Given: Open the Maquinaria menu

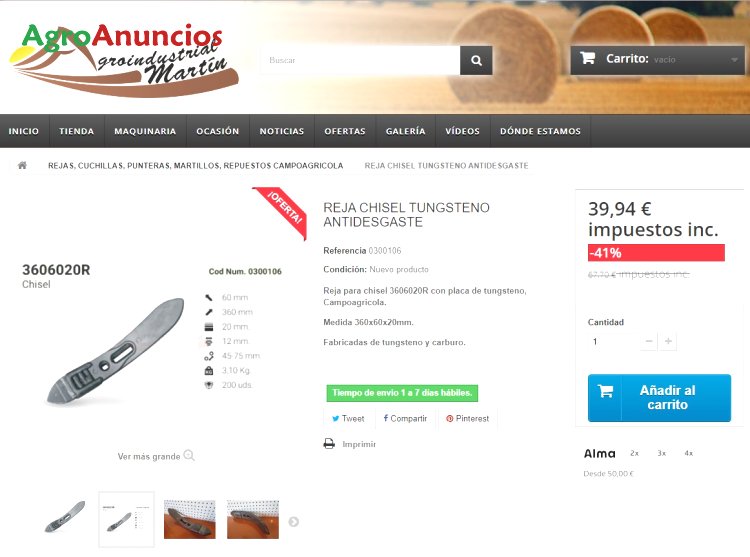Looking at the screenshot, I should point(145,131).
